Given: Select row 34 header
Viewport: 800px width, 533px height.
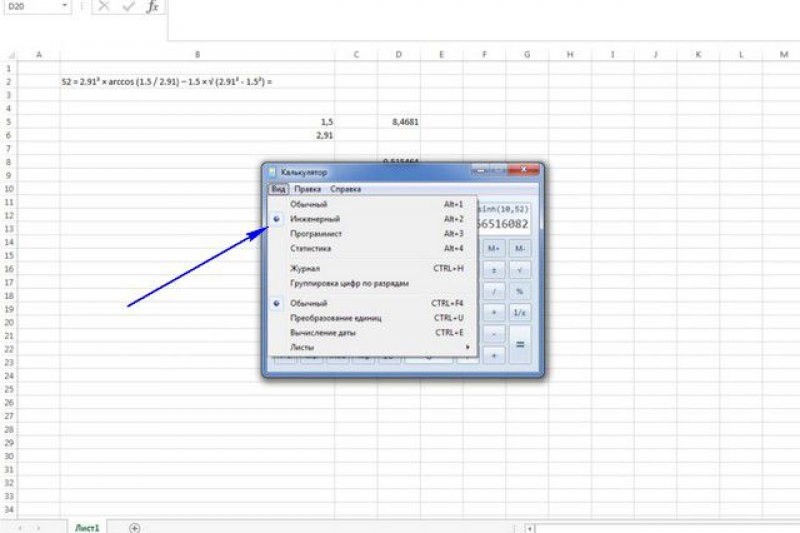Looking at the screenshot, I should (x=9, y=510).
